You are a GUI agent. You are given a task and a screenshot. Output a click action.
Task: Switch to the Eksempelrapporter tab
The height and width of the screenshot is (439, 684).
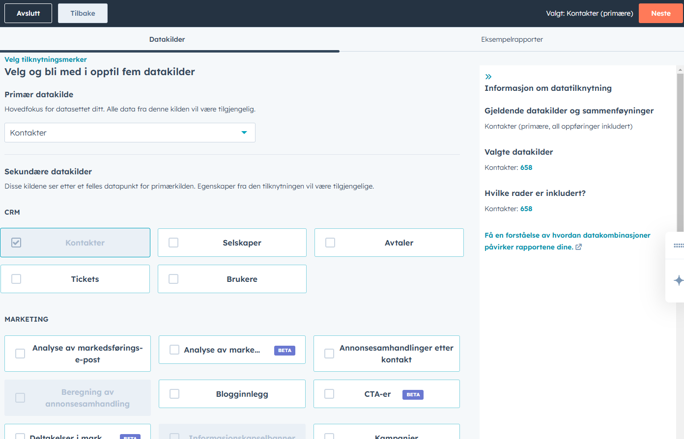(x=512, y=39)
